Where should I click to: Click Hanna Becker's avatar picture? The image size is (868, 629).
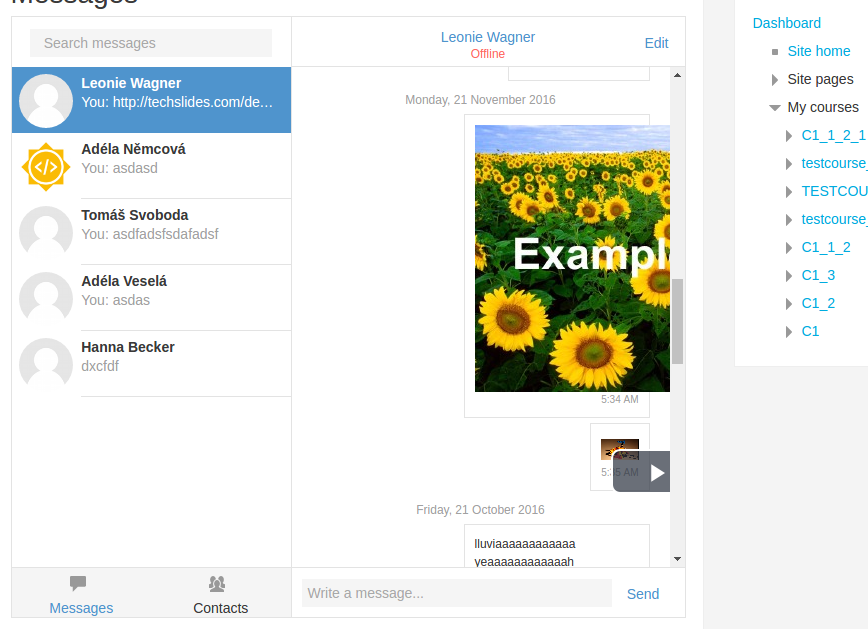46,364
